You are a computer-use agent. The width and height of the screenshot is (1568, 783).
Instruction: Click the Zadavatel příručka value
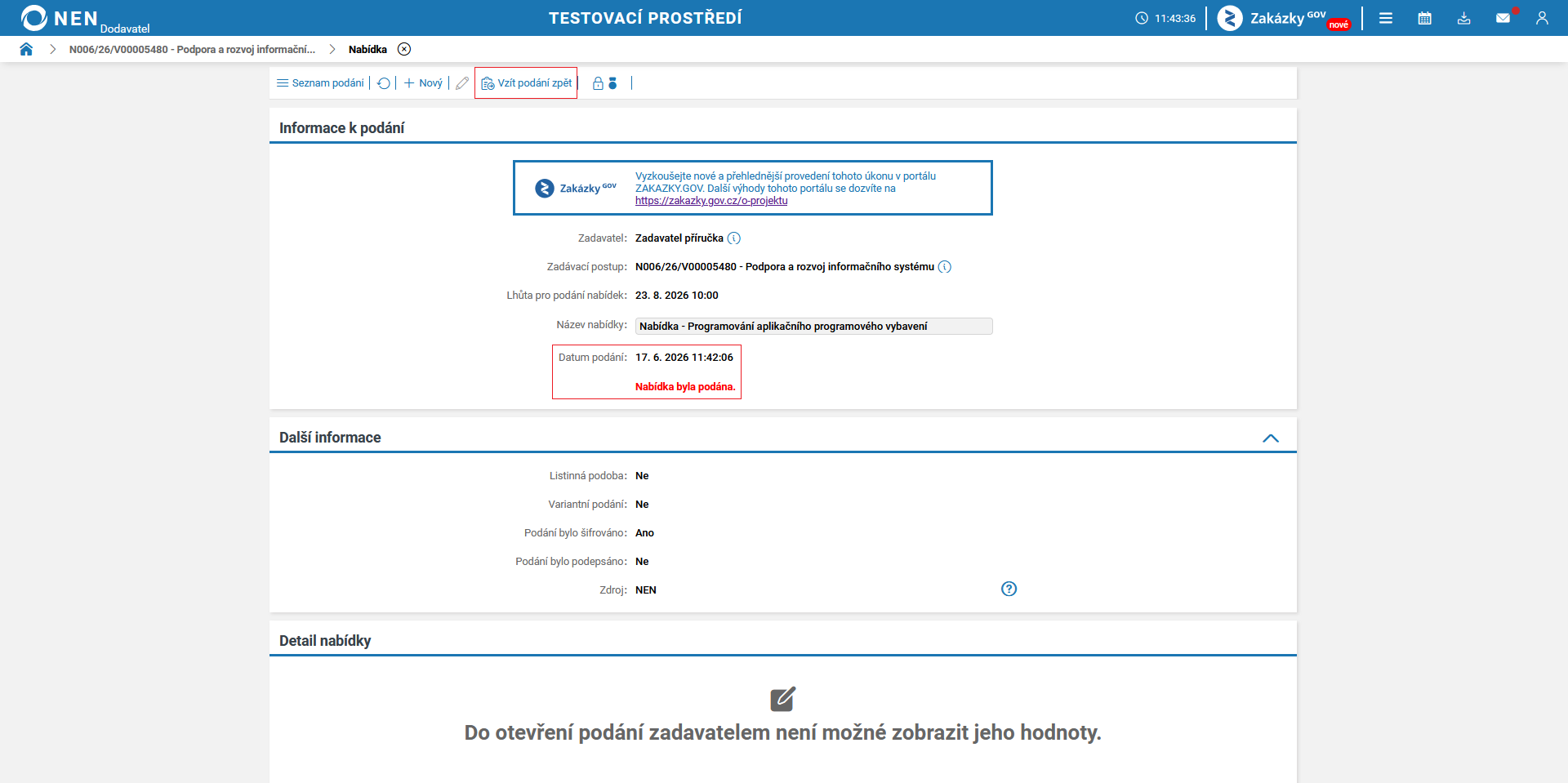(679, 238)
